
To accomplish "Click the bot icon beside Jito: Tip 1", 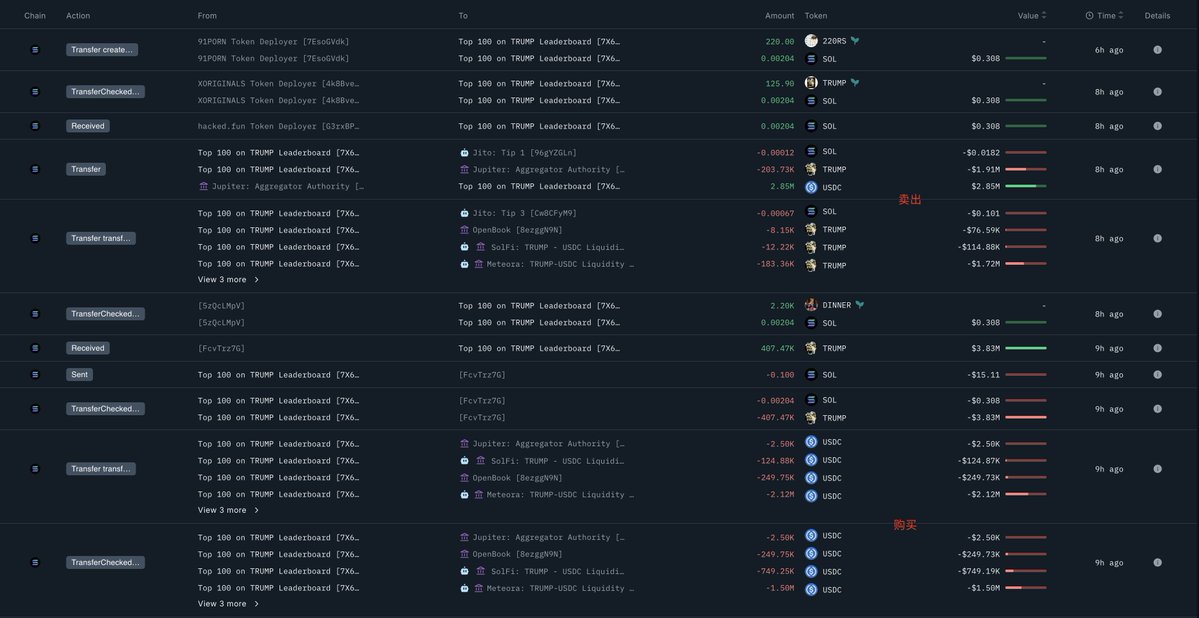I will click(464, 153).
